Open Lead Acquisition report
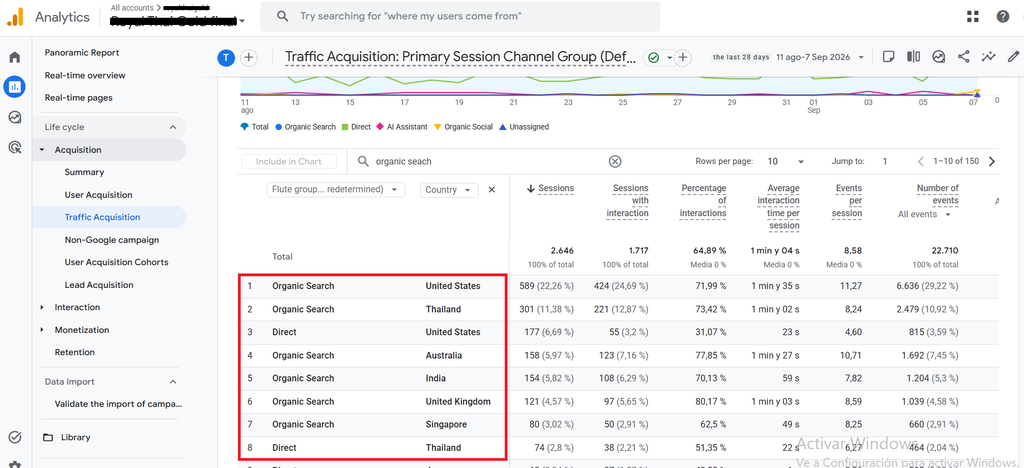Screen dimensions: 1024x468 click(99, 285)
